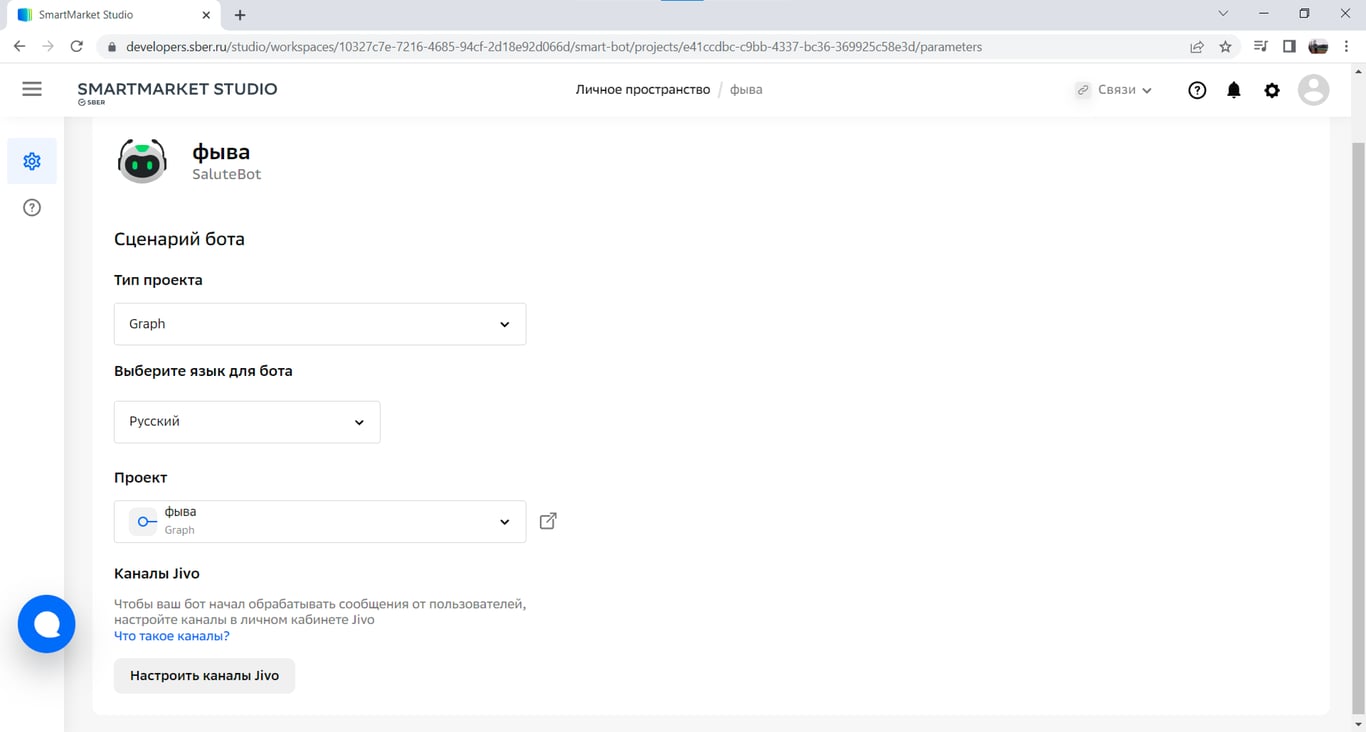Viewport: 1366px width, 732px height.
Task: Go to Личное пространство breadcrumb
Action: pos(643,90)
